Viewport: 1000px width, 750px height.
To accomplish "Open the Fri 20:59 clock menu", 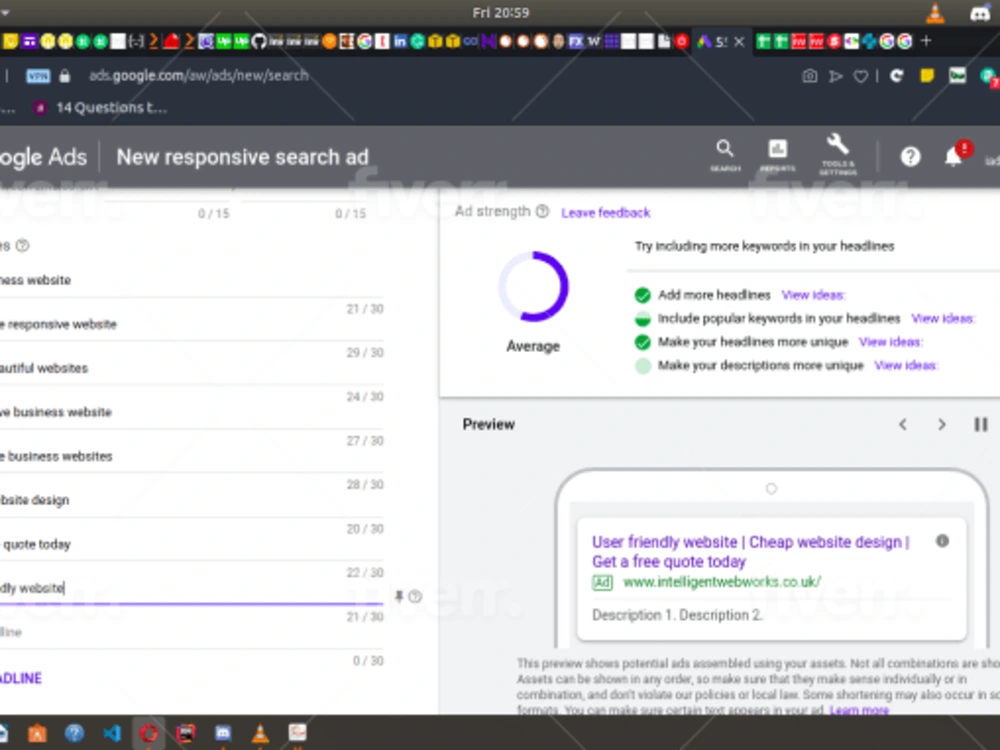I will [501, 12].
